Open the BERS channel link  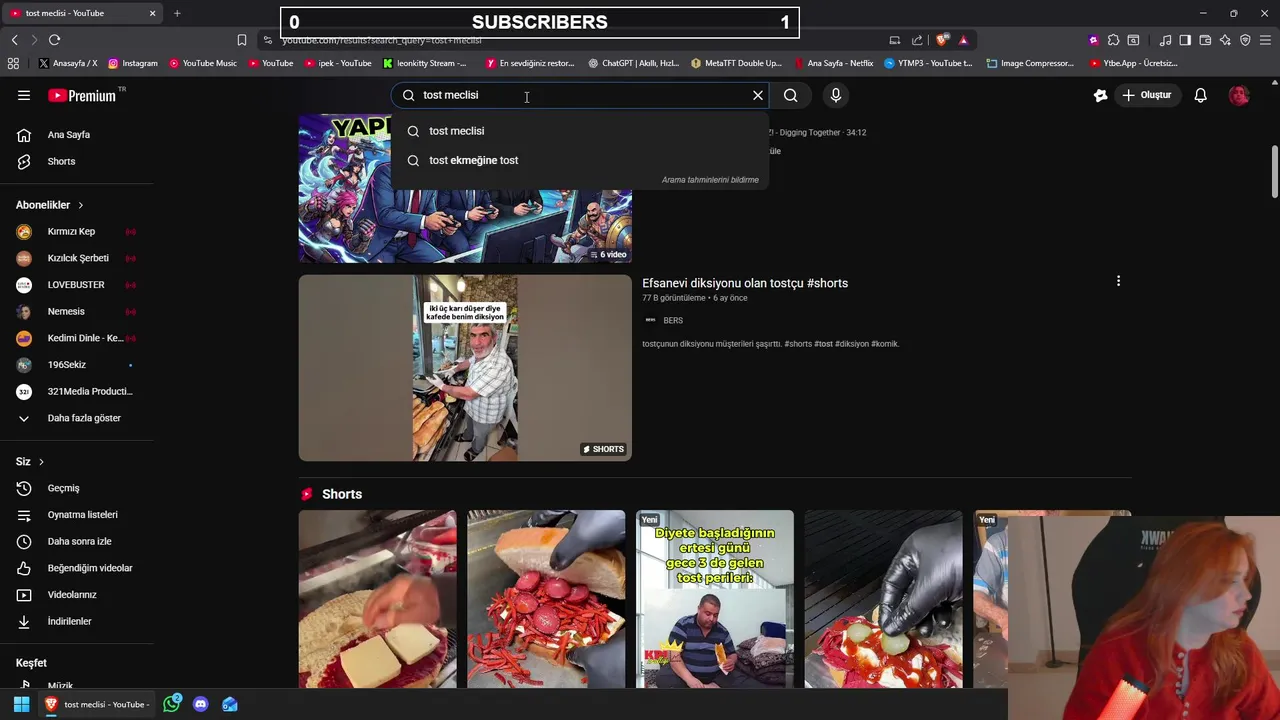point(673,320)
